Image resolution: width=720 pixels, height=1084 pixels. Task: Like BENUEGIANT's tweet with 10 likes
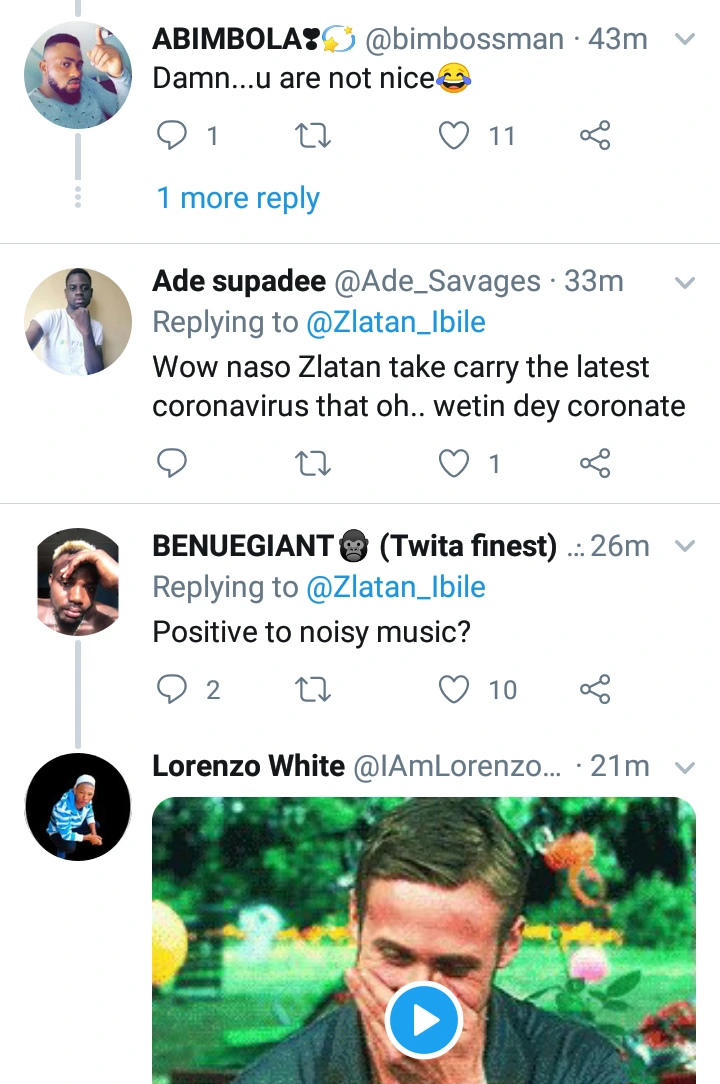455,689
